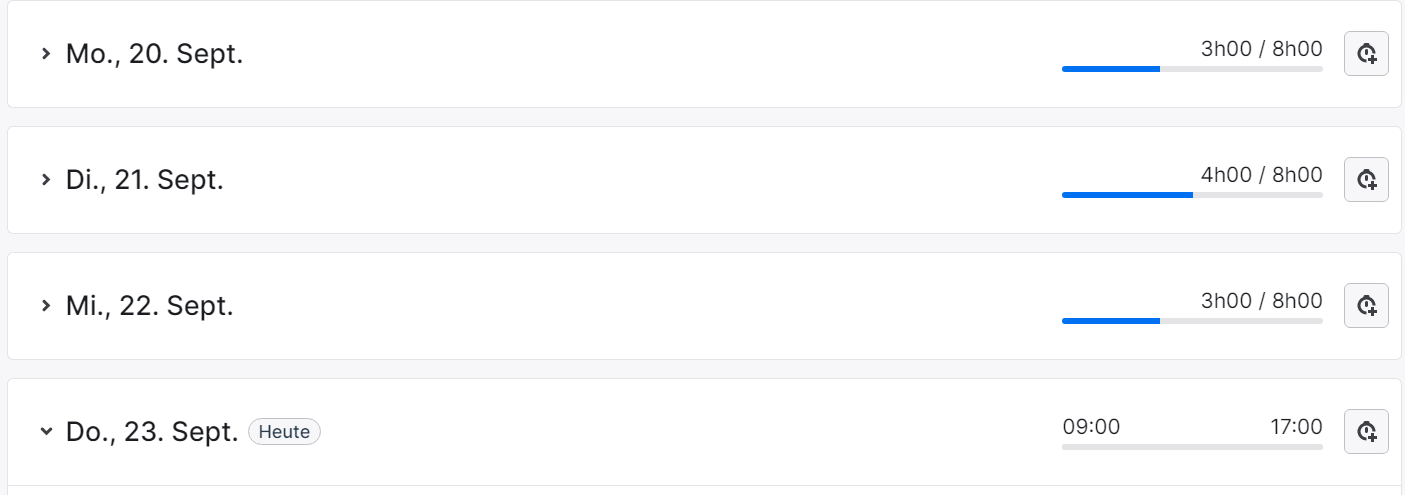Image resolution: width=1405 pixels, height=495 pixels.
Task: Click the Heute badge
Action: pos(284,432)
